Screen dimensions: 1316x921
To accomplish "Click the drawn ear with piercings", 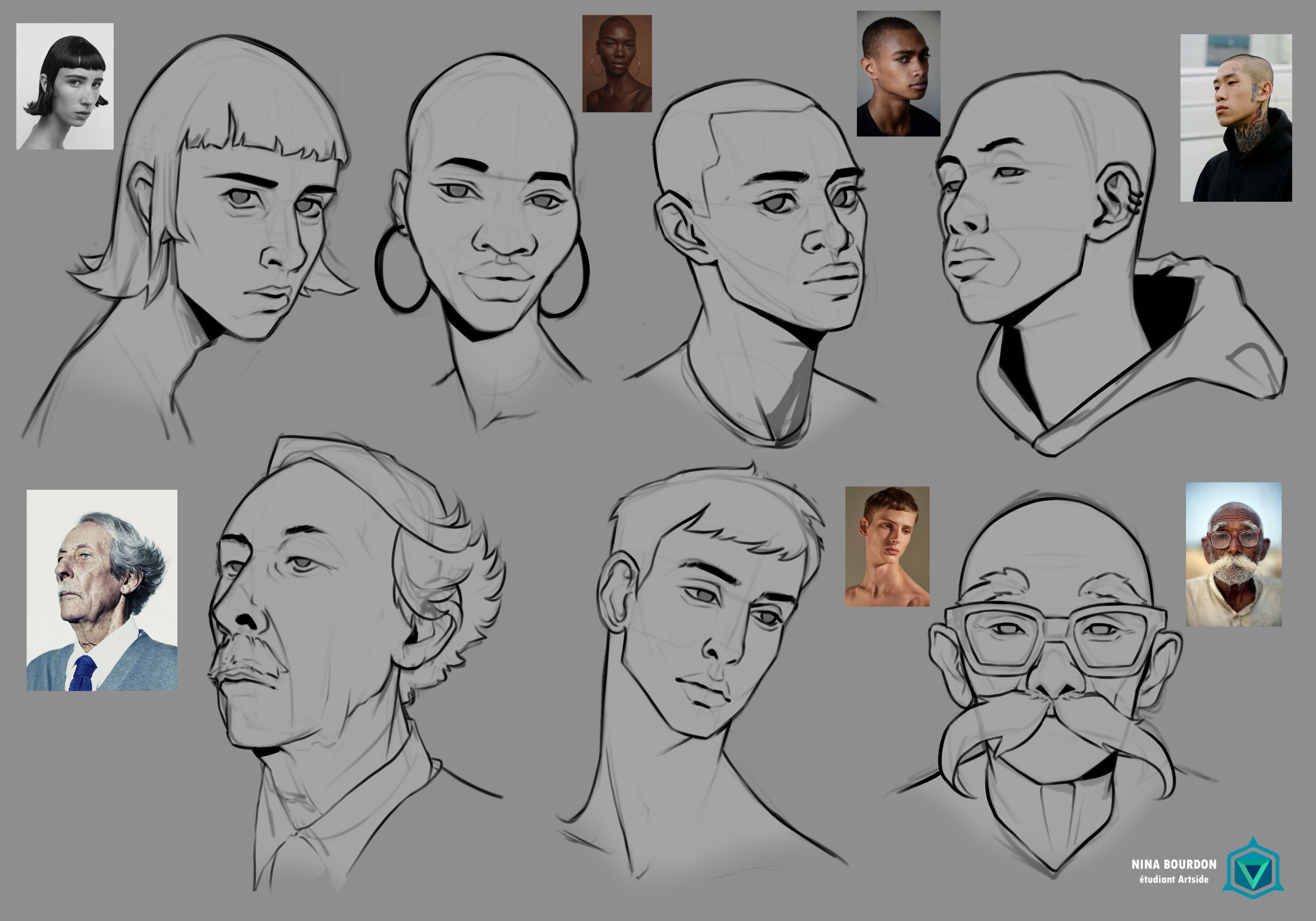I will click(x=1118, y=201).
